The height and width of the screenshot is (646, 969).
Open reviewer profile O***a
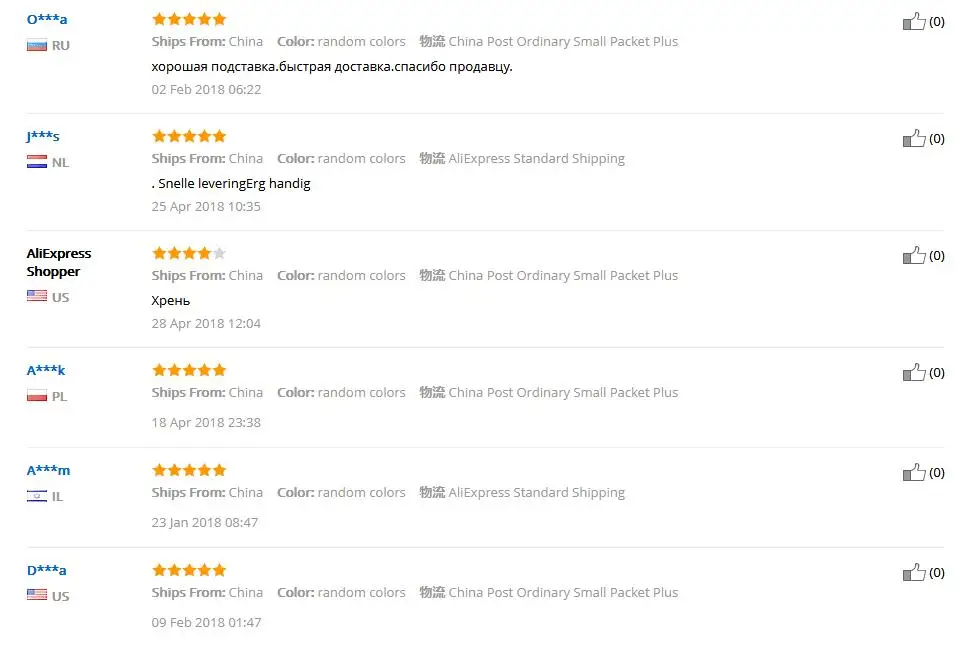click(47, 19)
